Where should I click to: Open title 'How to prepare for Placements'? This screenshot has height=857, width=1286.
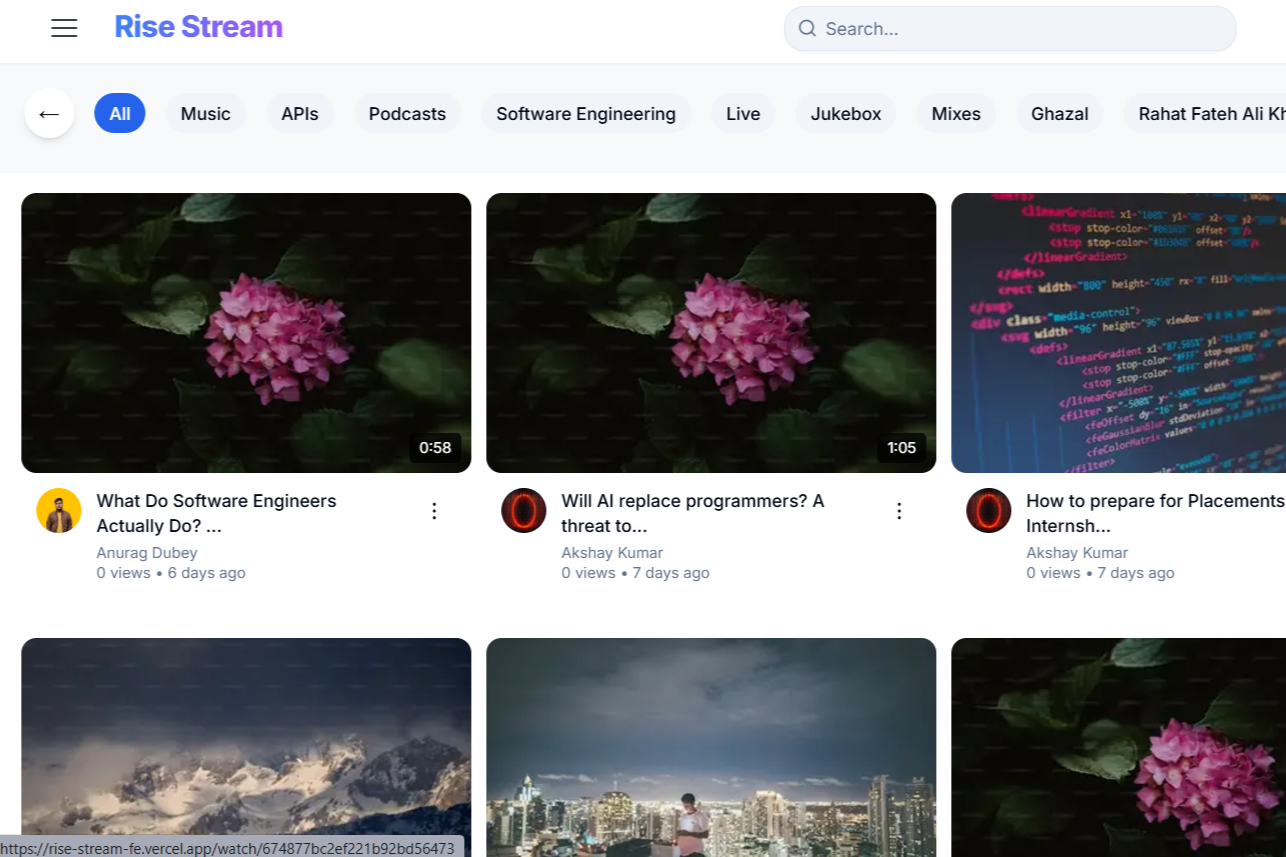point(1156,513)
